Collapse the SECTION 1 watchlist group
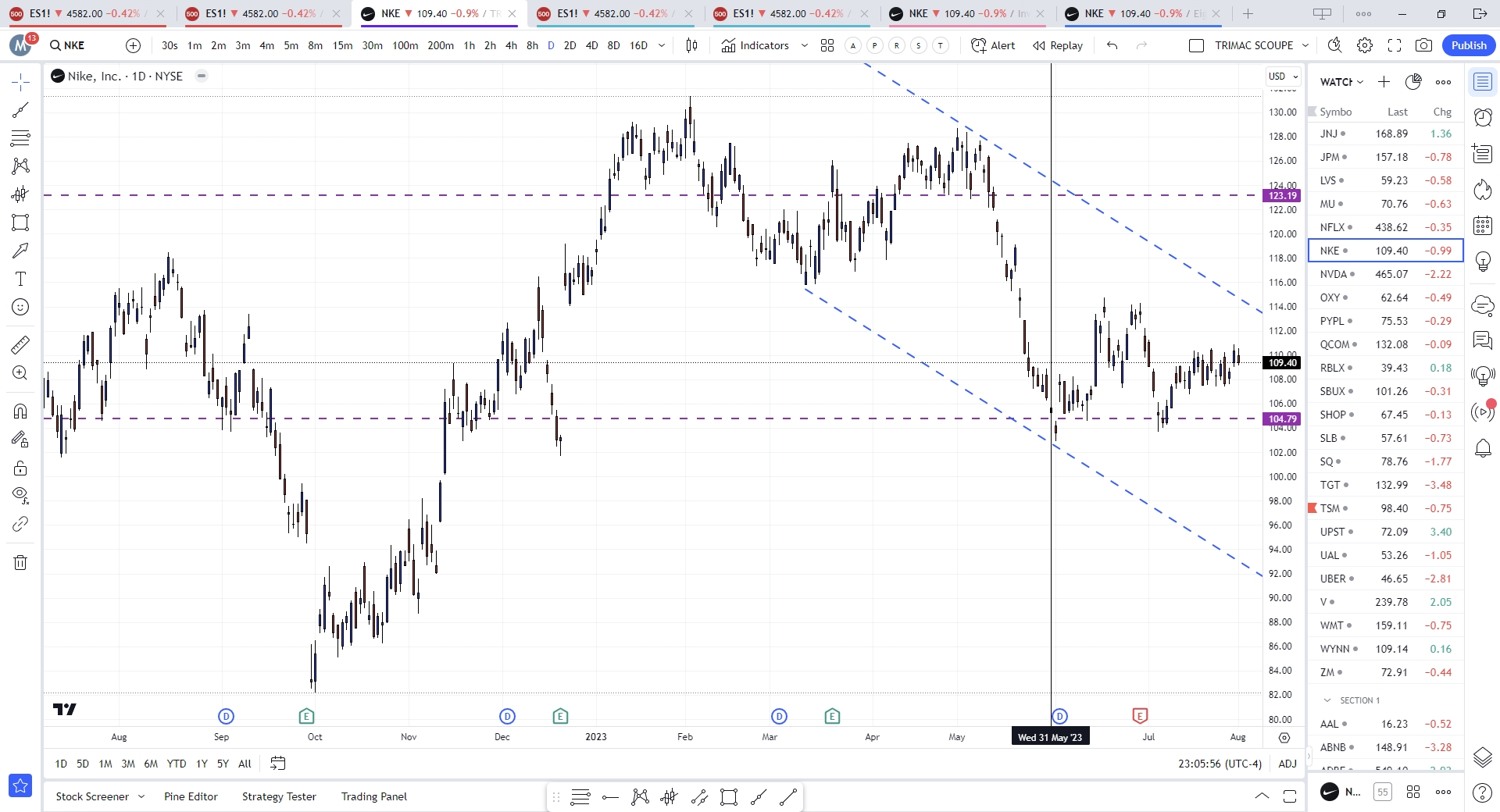 tap(1327, 700)
